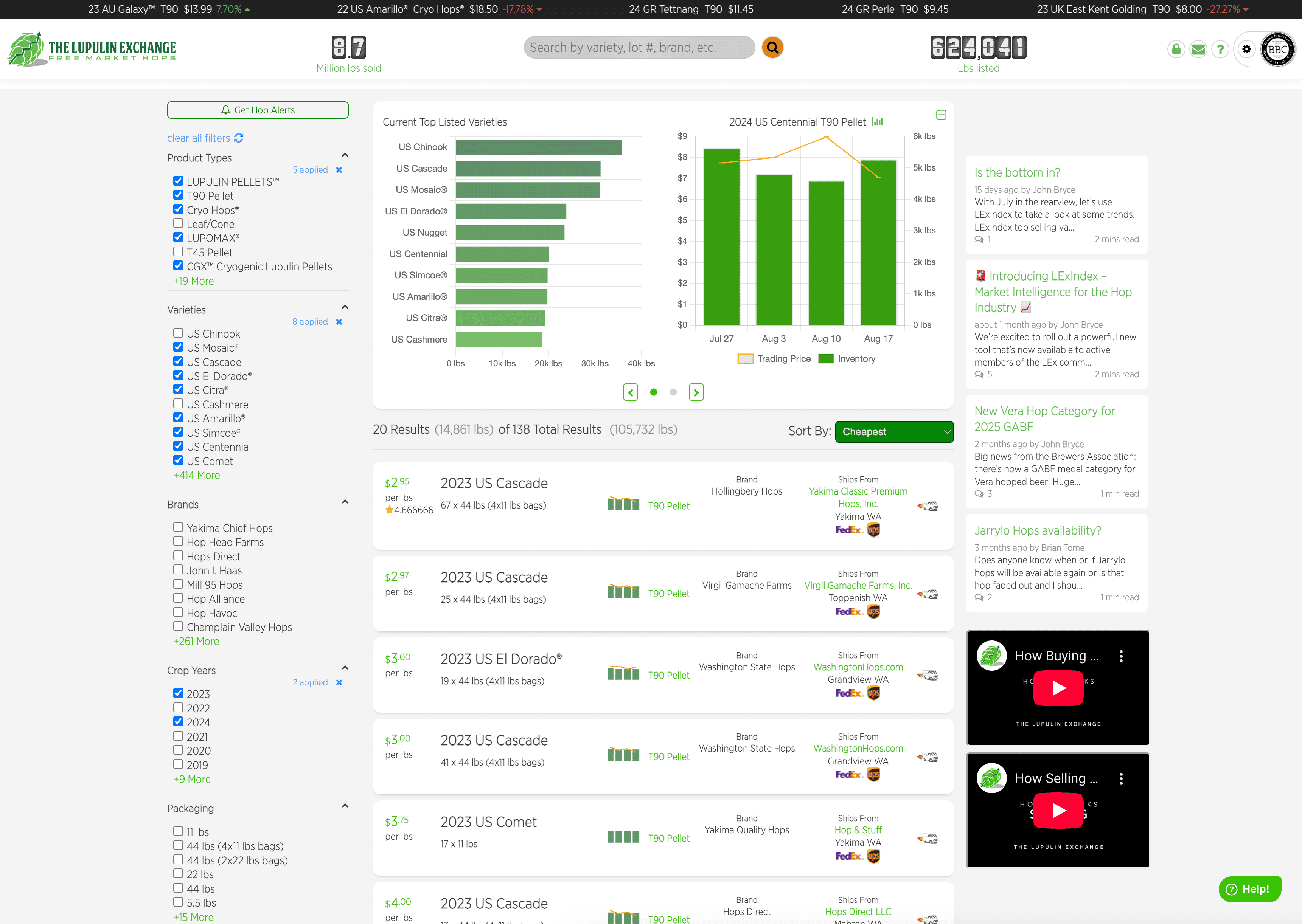Click the green lock icon in header

coord(1176,50)
